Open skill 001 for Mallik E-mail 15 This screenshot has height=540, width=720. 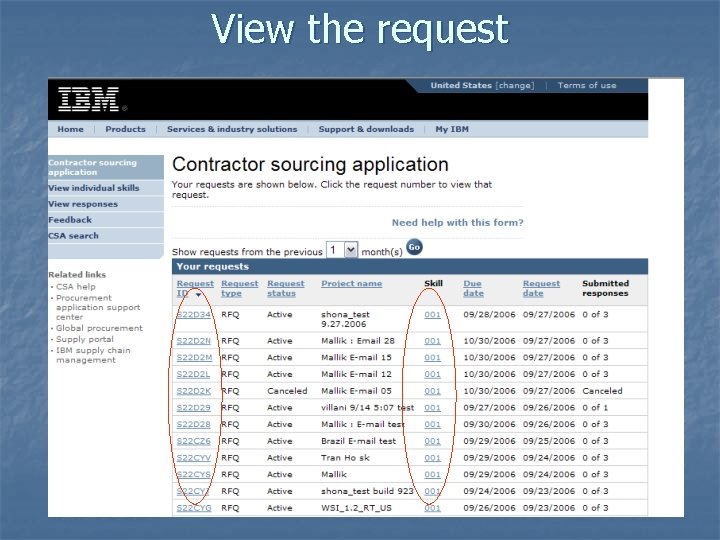coord(432,357)
